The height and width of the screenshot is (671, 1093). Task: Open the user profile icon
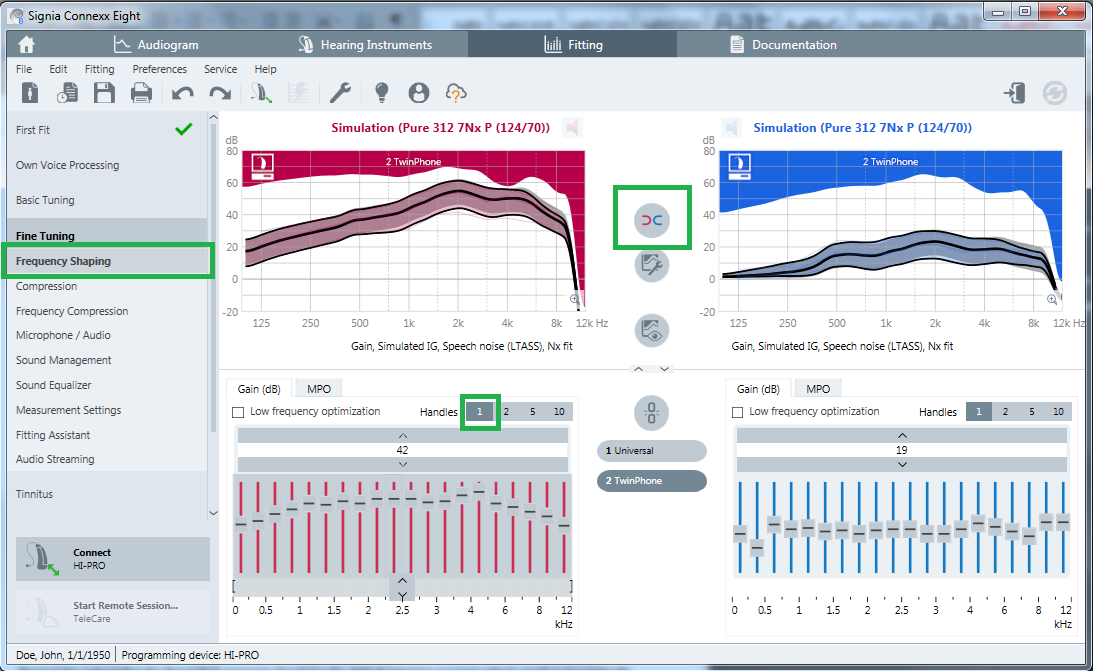419,93
